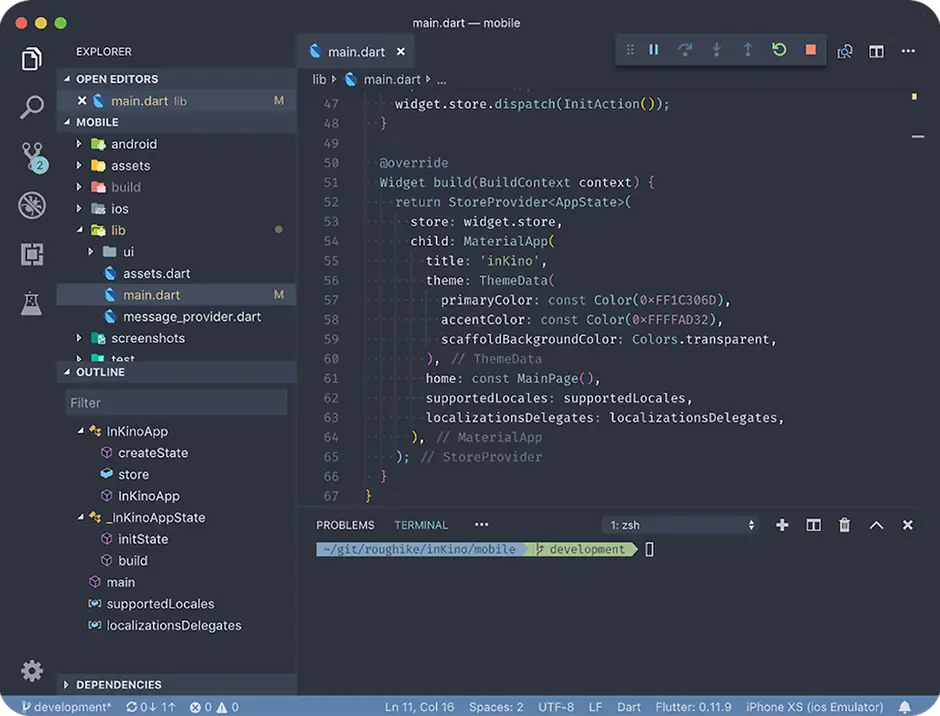Expand the ui folder
The height and width of the screenshot is (716, 940).
(91, 252)
